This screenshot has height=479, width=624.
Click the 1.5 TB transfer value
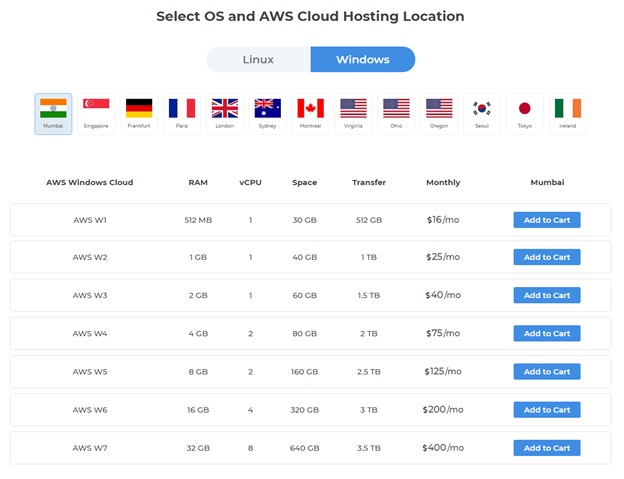[x=369, y=295]
